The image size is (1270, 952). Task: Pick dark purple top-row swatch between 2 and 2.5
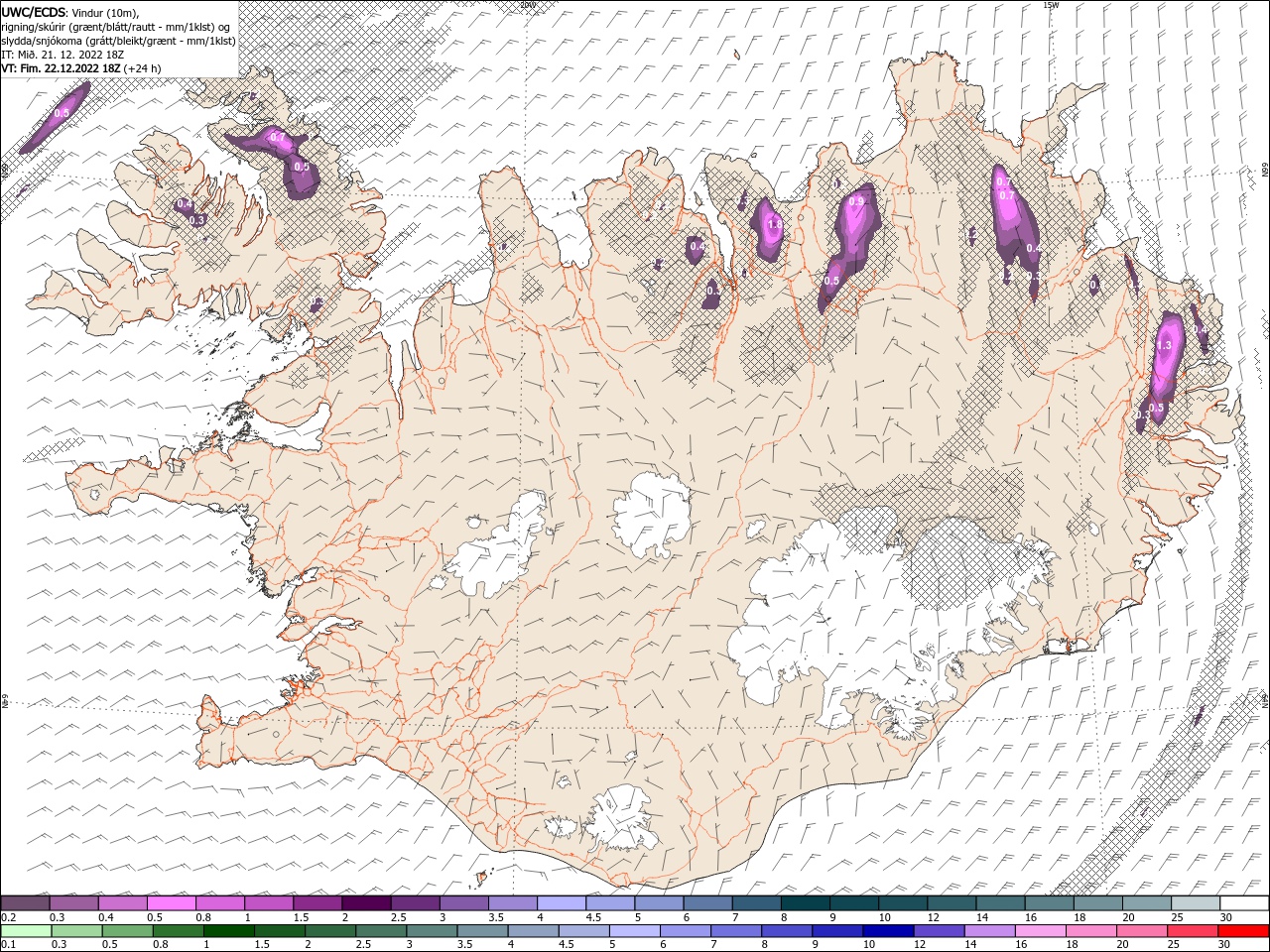(x=365, y=903)
